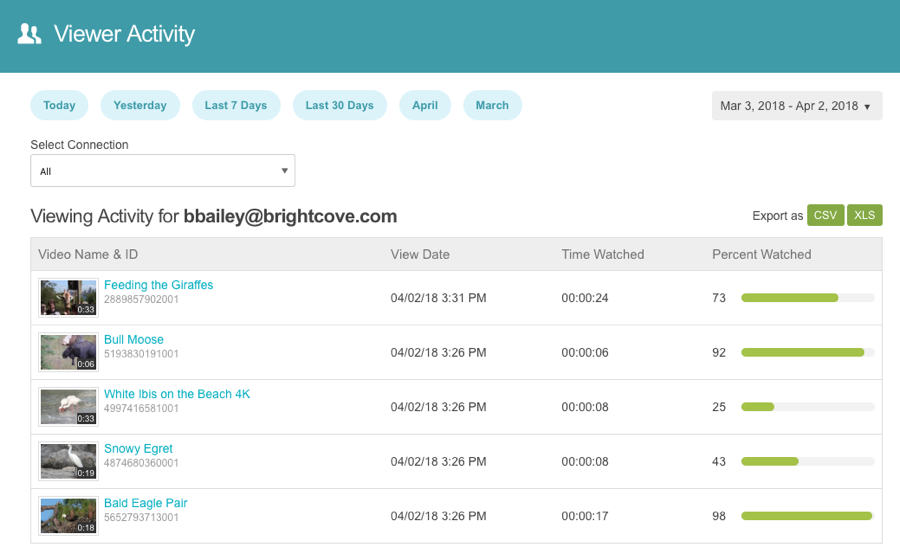Click the White Ibis video thumbnail
The width and height of the screenshot is (900, 554).
tap(68, 406)
